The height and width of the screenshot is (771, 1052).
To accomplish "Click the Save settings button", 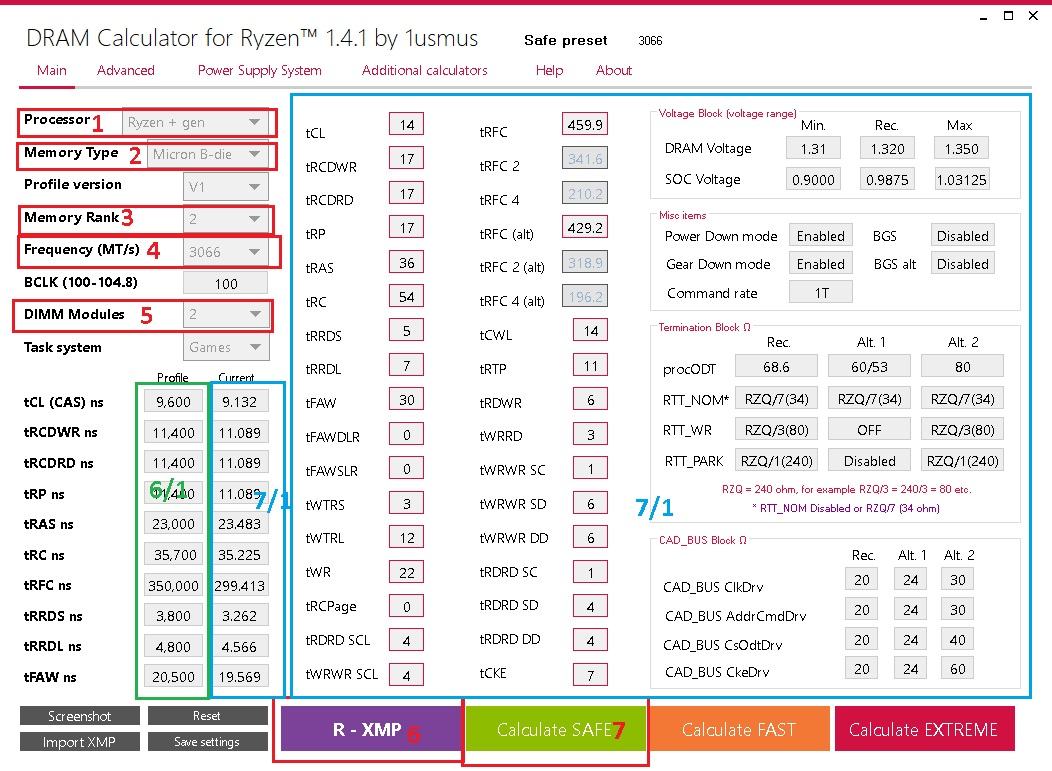I will click(207, 741).
